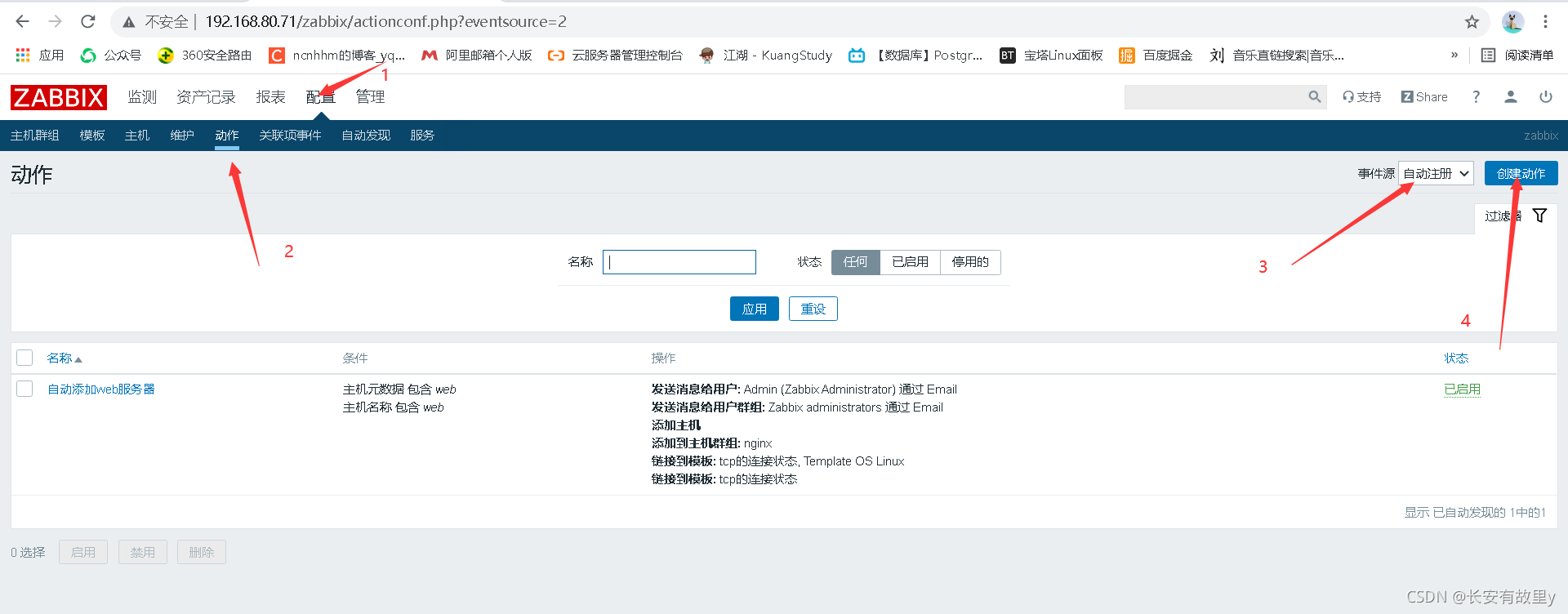Open the 支持 support link
Screen dimensions: 1568x614
1361,96
